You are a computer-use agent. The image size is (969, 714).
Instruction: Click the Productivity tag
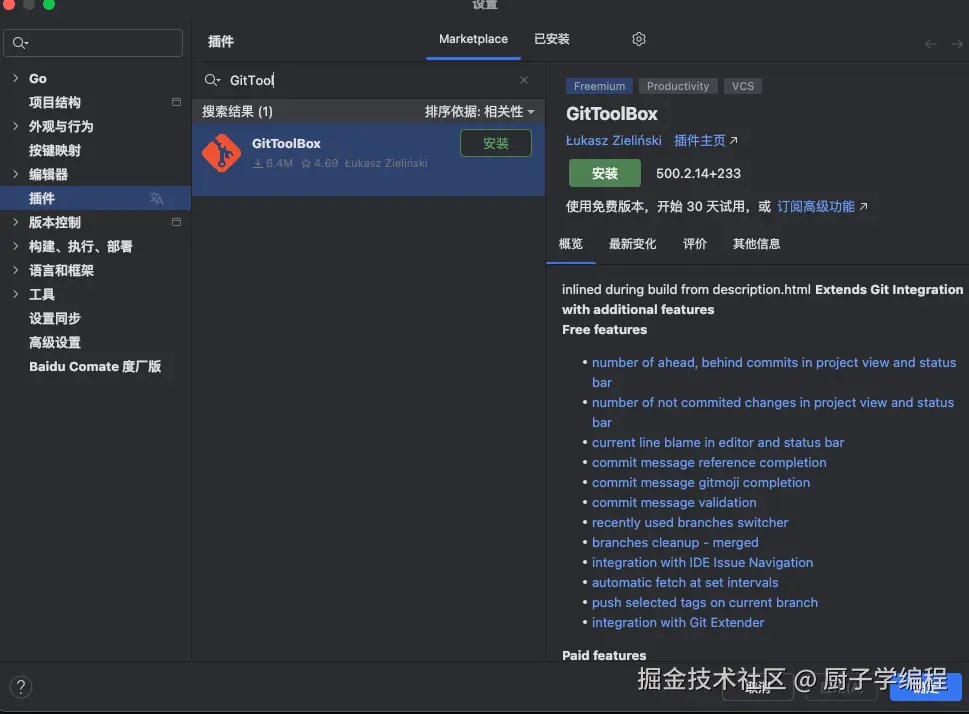point(678,86)
